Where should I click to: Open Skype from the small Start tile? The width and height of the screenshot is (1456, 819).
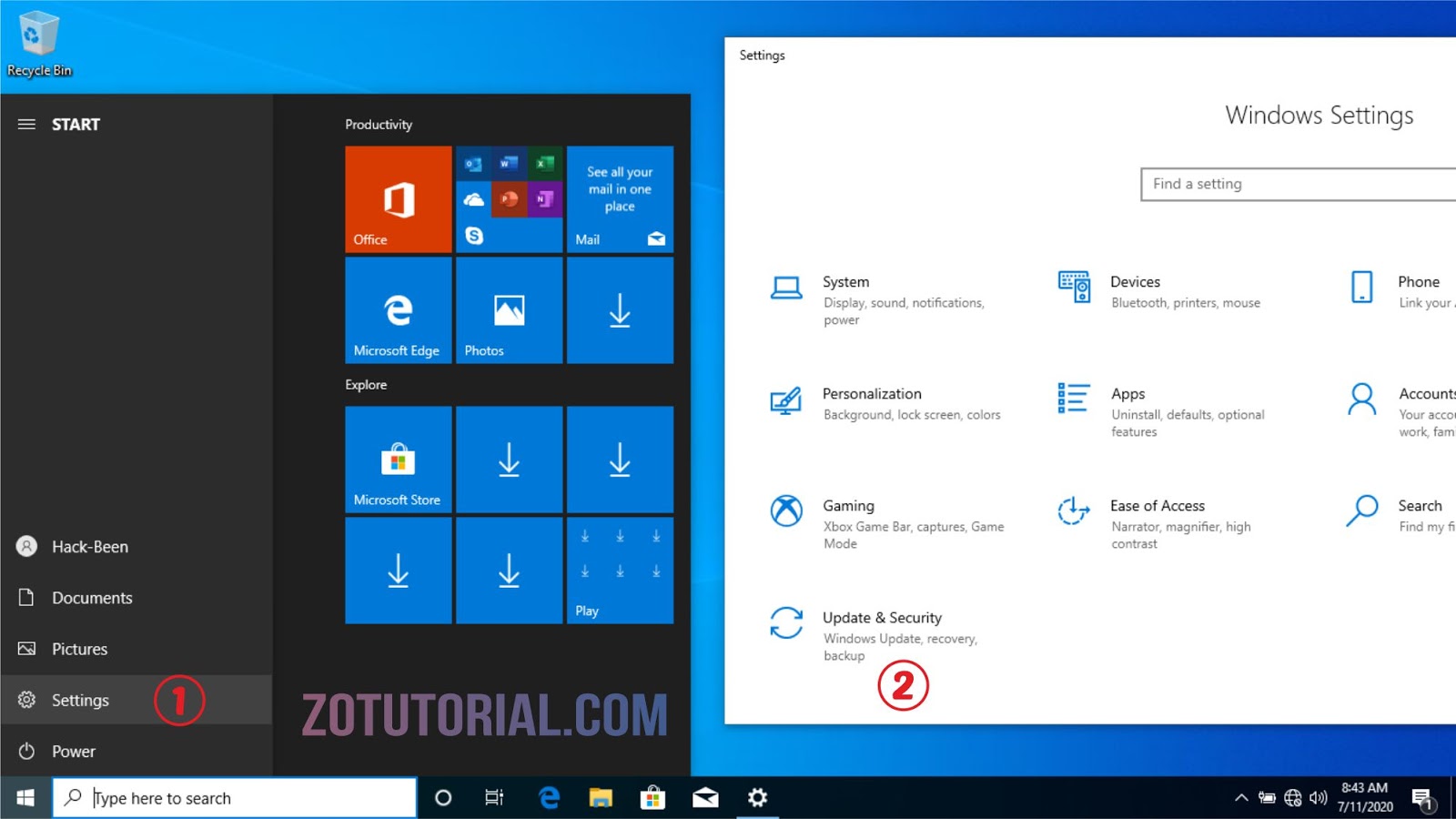(x=473, y=235)
